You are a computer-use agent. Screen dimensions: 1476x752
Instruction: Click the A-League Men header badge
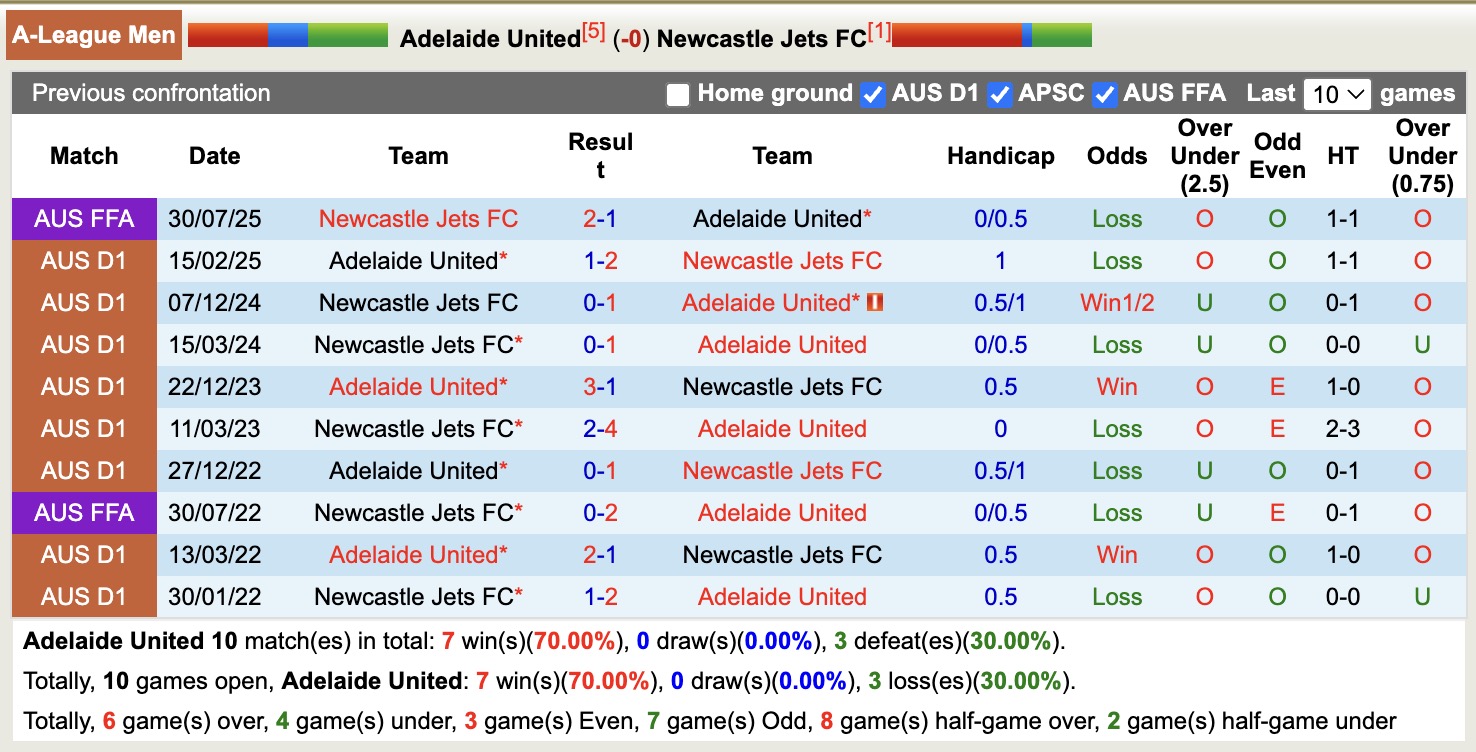pyautogui.click(x=94, y=33)
